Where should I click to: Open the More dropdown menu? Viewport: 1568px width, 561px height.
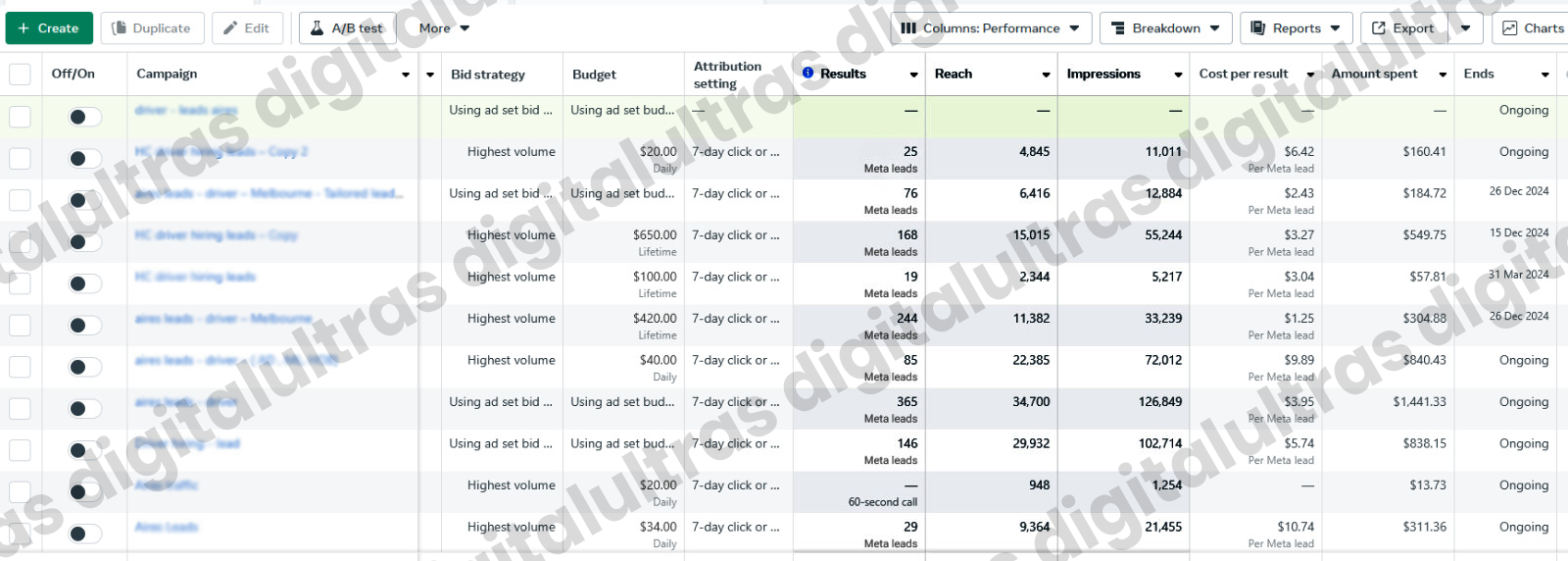444,28
